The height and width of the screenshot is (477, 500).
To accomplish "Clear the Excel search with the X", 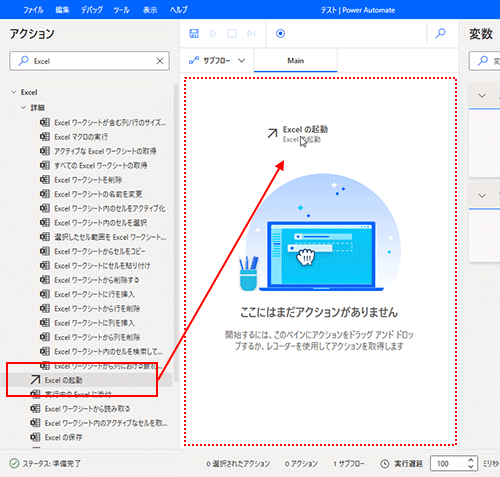I will (x=160, y=61).
